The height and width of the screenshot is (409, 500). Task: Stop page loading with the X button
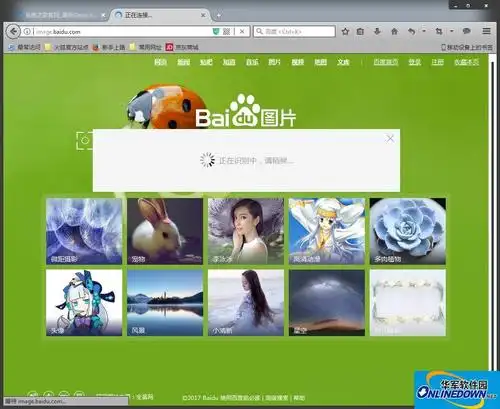point(242,32)
